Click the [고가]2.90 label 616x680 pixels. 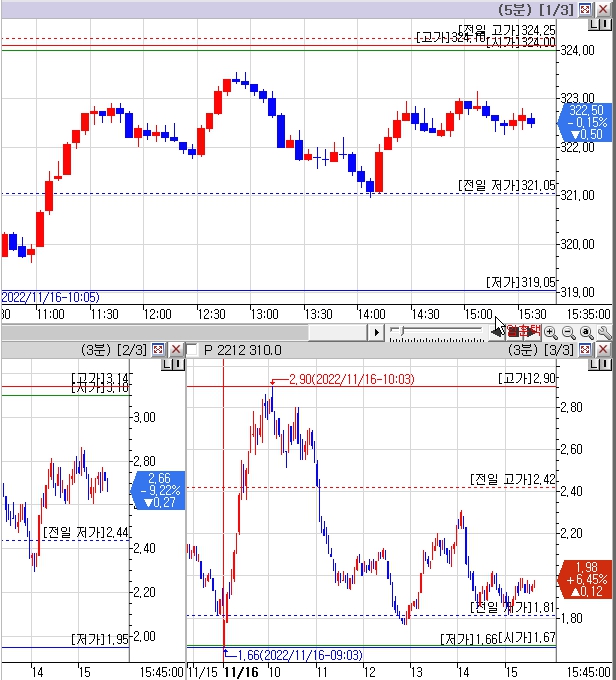coord(527,378)
